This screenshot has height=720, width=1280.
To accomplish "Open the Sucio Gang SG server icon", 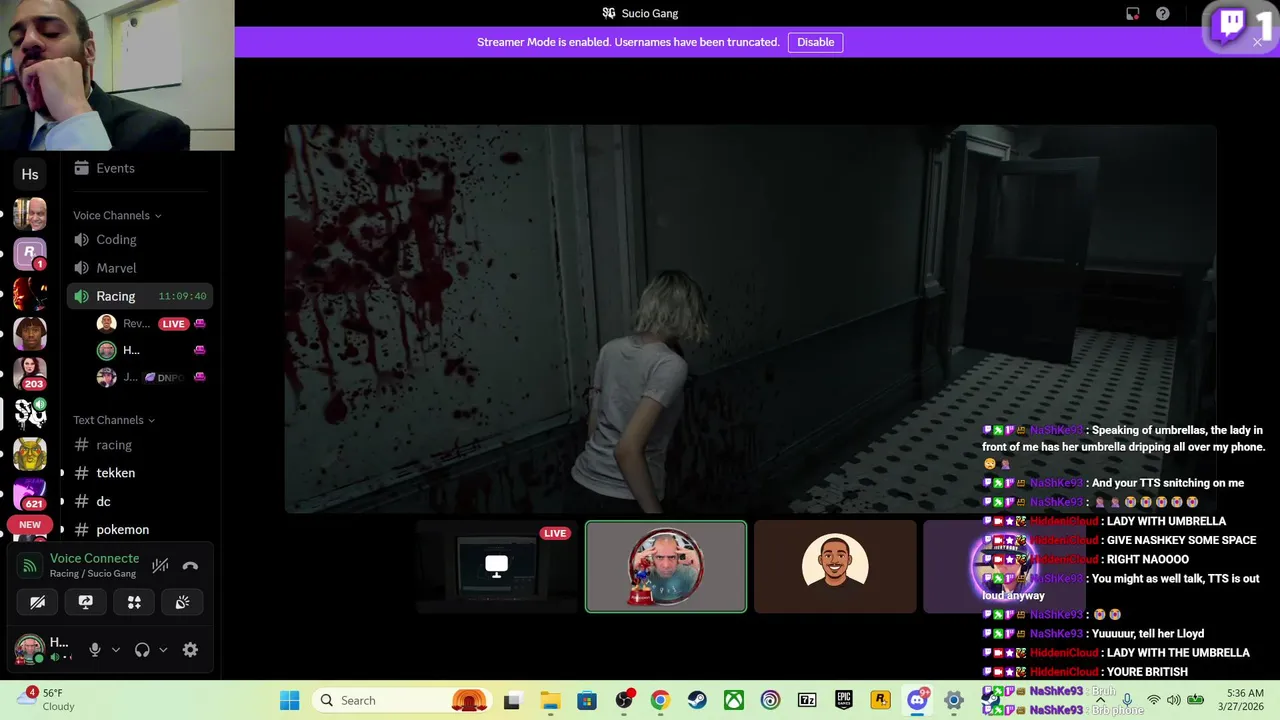I will pos(30,412).
